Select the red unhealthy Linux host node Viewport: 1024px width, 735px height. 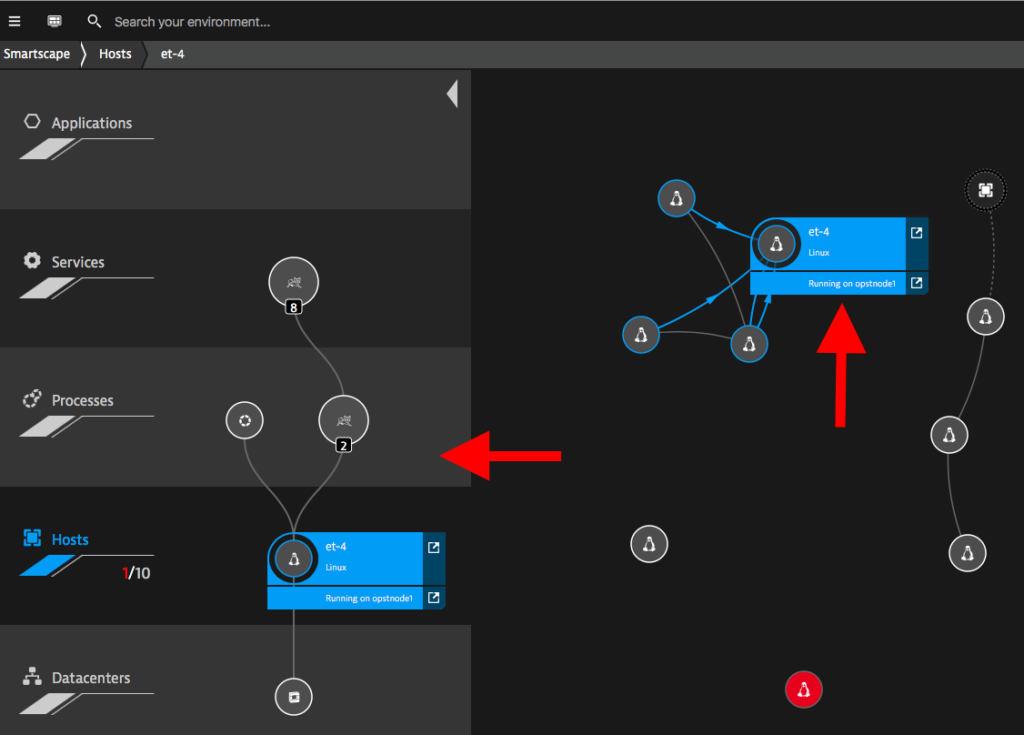click(804, 689)
